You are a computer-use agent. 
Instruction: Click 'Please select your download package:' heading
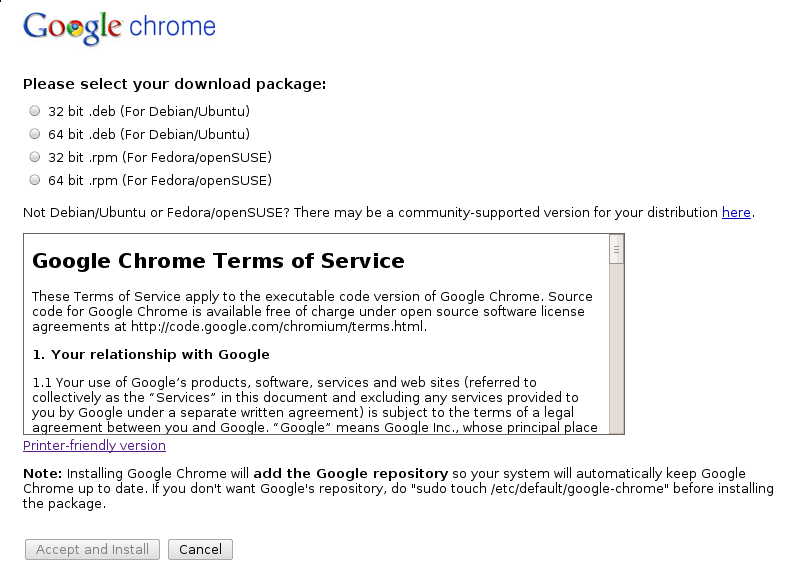click(x=174, y=84)
